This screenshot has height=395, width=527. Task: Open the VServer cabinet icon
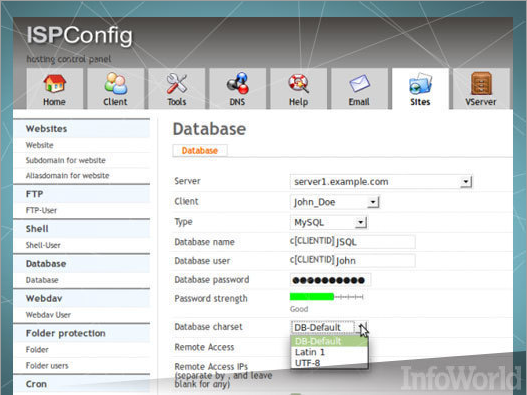(481, 83)
